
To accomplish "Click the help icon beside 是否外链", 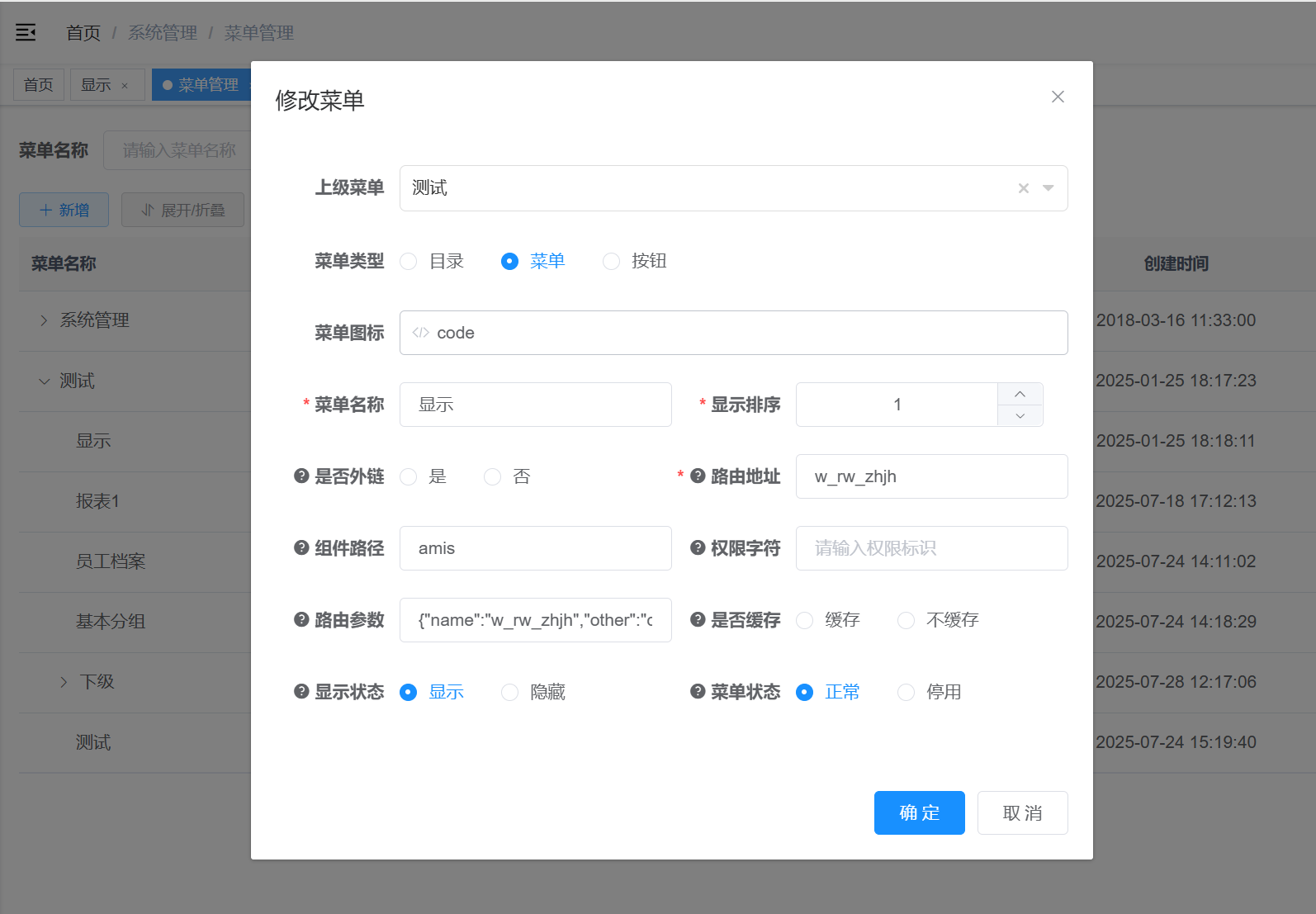I will 301,476.
